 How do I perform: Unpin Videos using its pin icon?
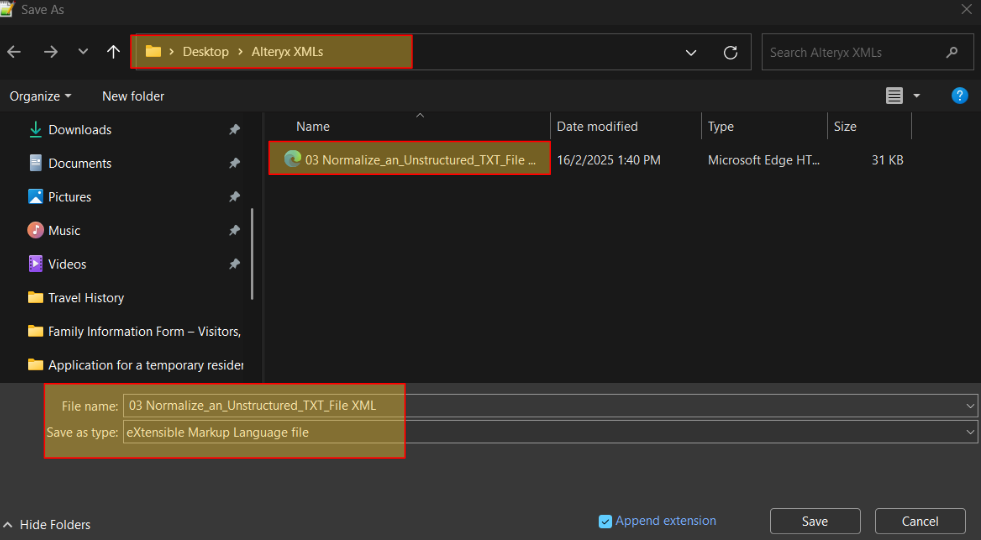tap(234, 264)
